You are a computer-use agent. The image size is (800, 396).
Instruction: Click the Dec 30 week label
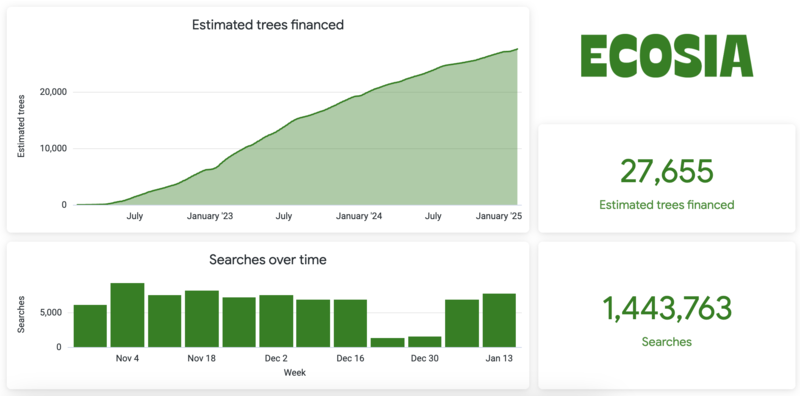click(425, 358)
